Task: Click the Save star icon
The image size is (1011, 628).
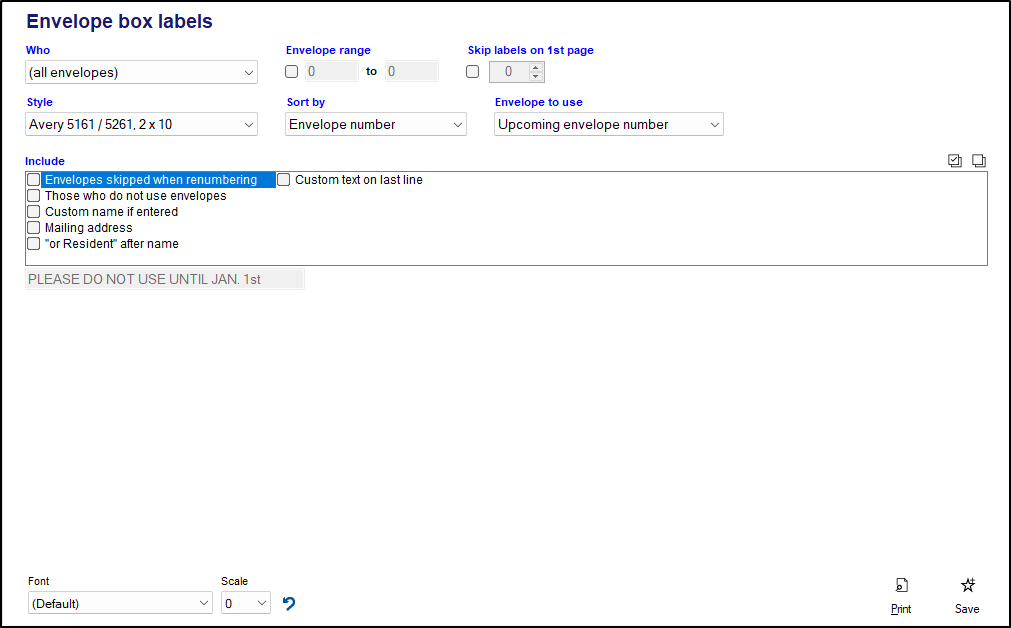Action: [x=967, y=586]
